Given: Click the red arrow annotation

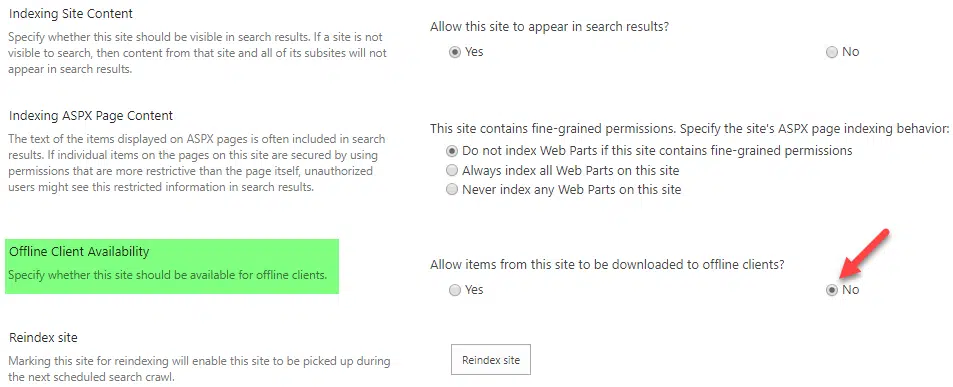Looking at the screenshot, I should 862,255.
